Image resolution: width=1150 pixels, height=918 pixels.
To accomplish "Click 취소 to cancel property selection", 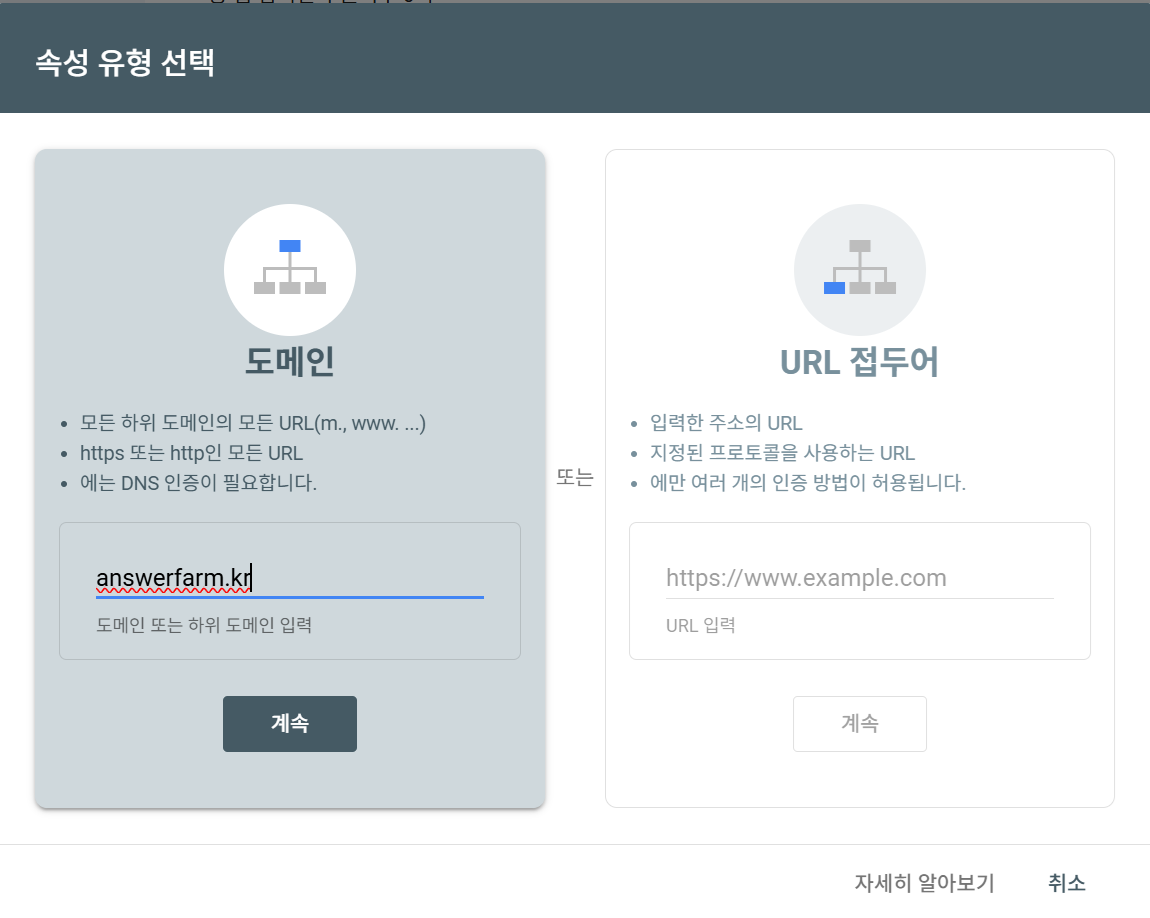I will coord(1066,884).
